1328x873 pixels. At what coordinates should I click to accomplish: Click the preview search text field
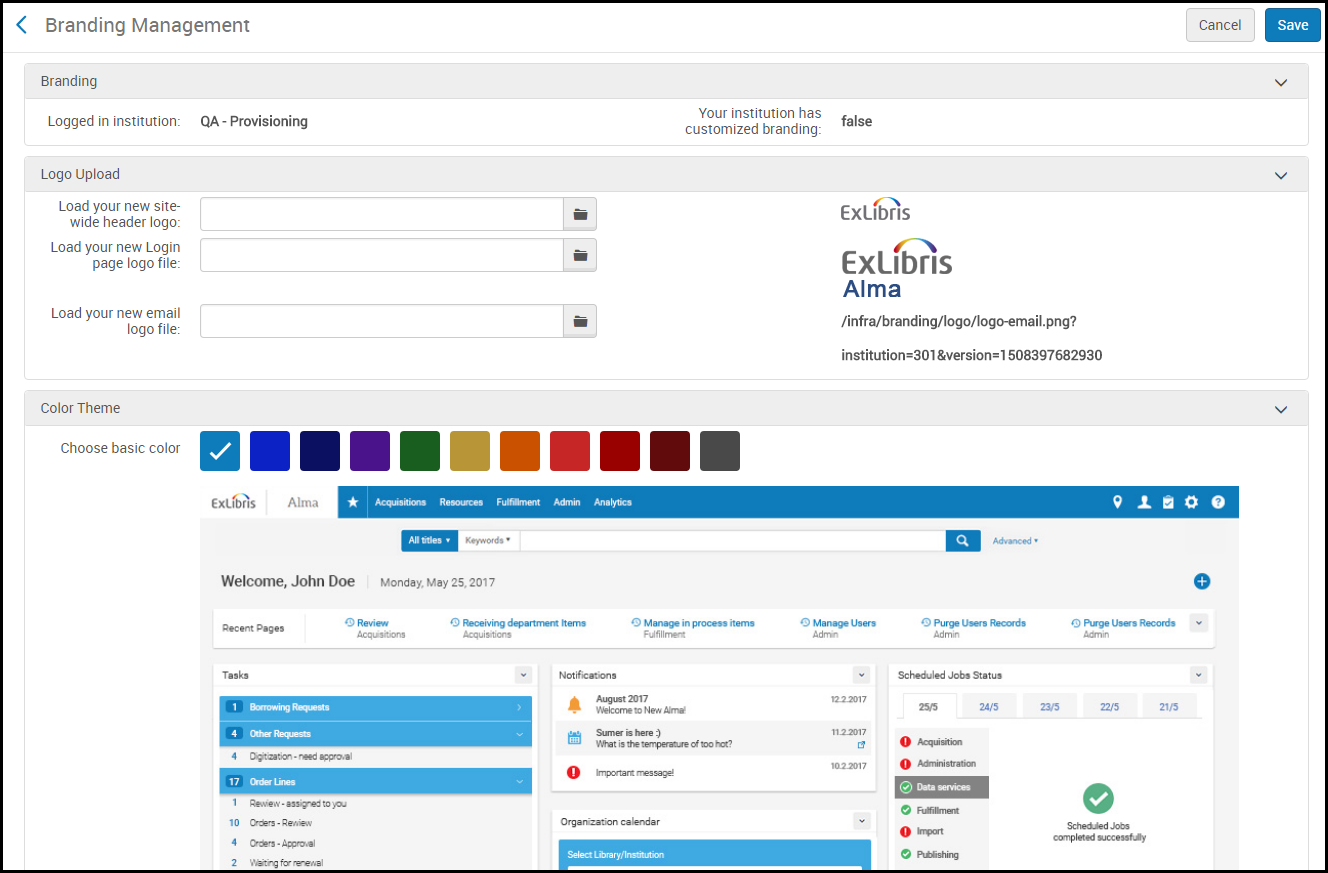click(733, 541)
